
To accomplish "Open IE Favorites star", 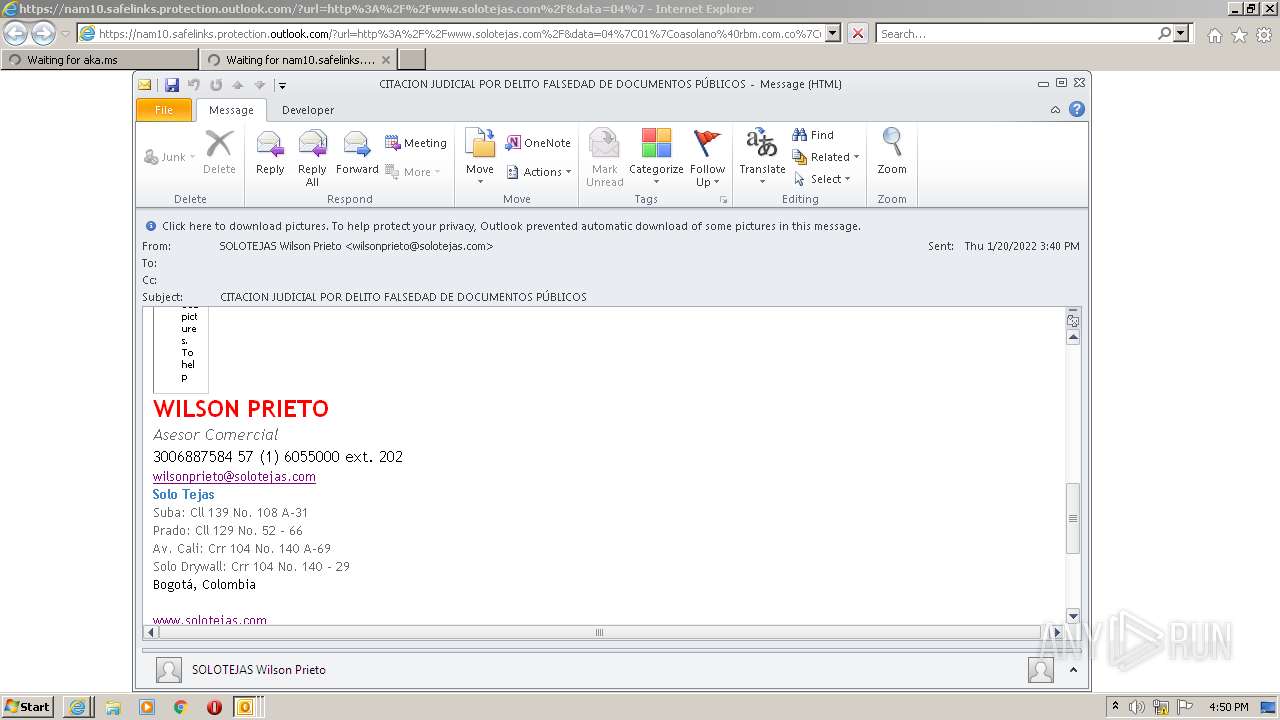I will (x=1239, y=35).
